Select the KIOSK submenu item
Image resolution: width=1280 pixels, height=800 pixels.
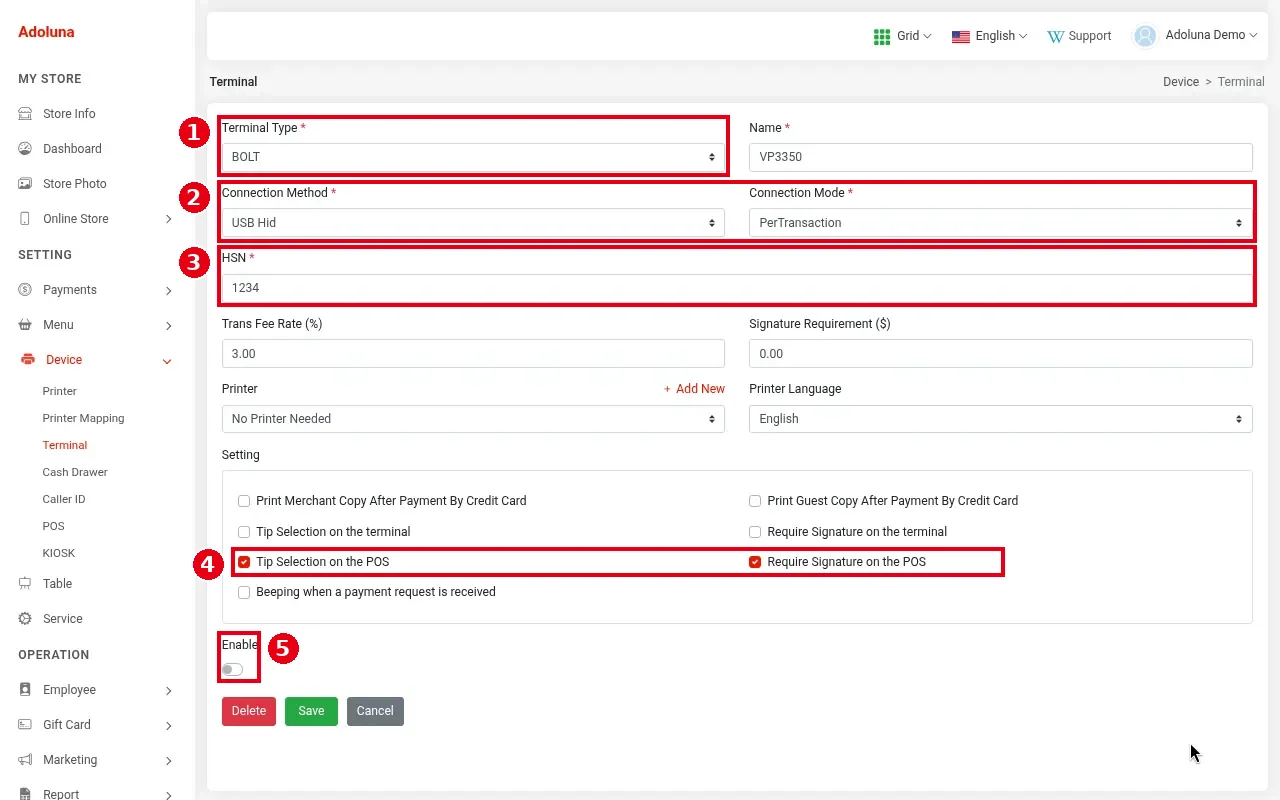pos(59,553)
